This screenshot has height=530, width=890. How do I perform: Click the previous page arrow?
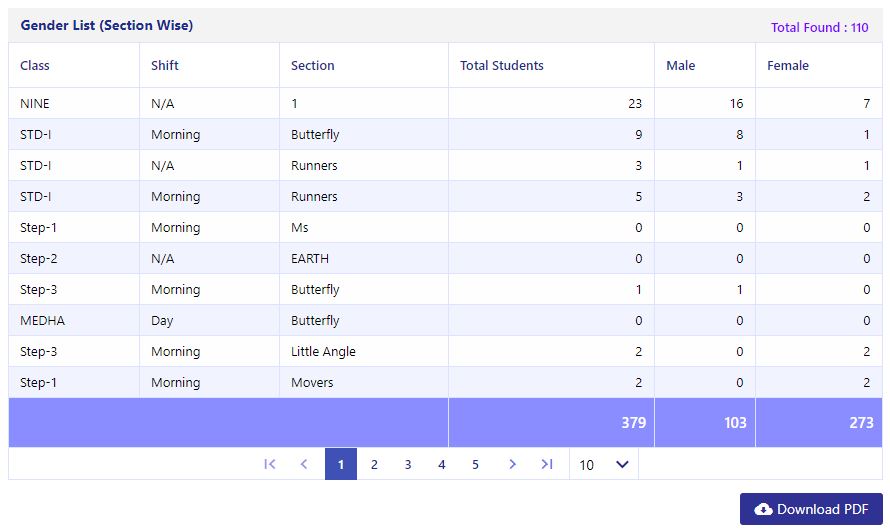[x=304, y=464]
